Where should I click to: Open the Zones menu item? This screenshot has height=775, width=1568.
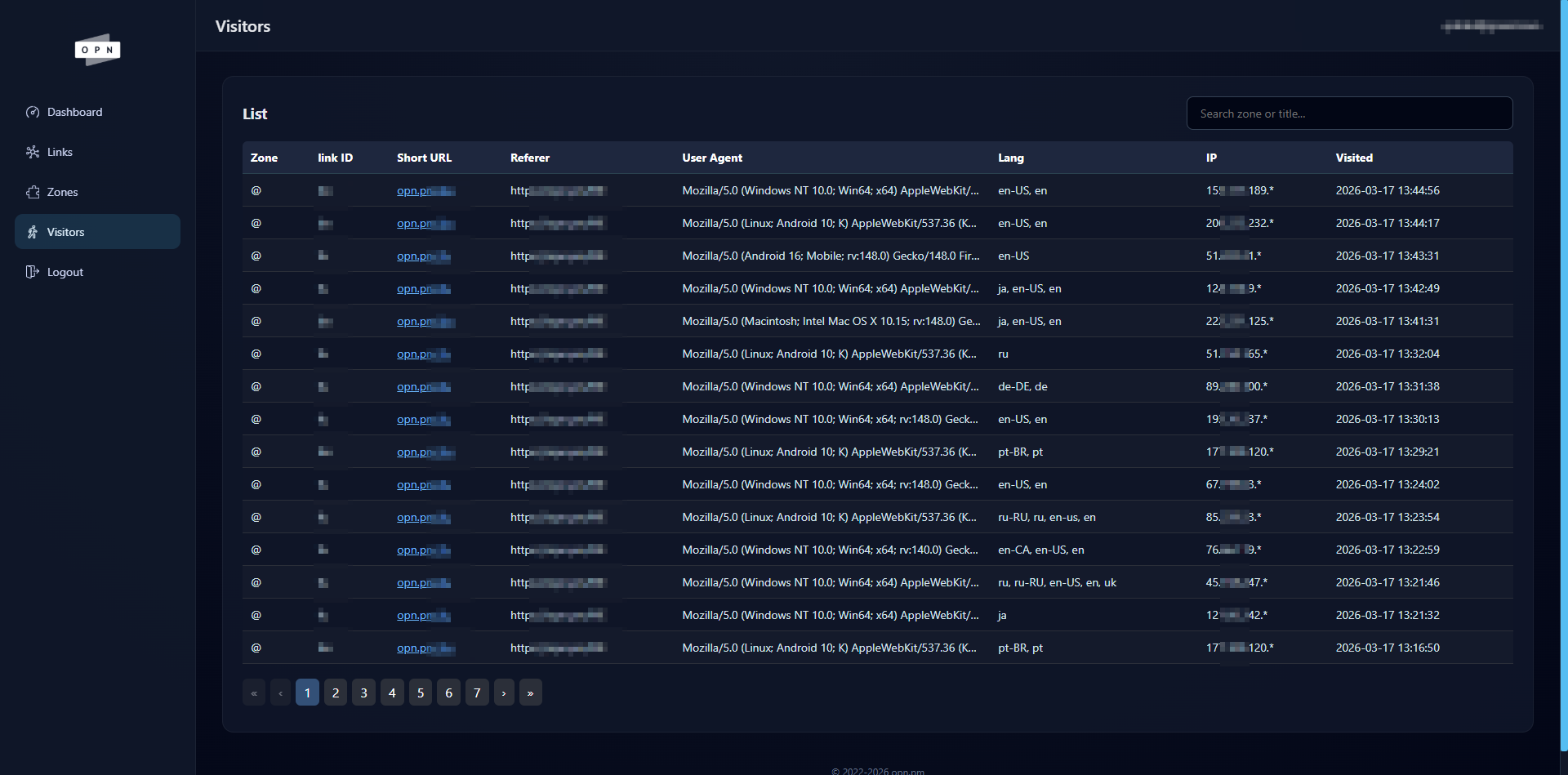click(97, 192)
